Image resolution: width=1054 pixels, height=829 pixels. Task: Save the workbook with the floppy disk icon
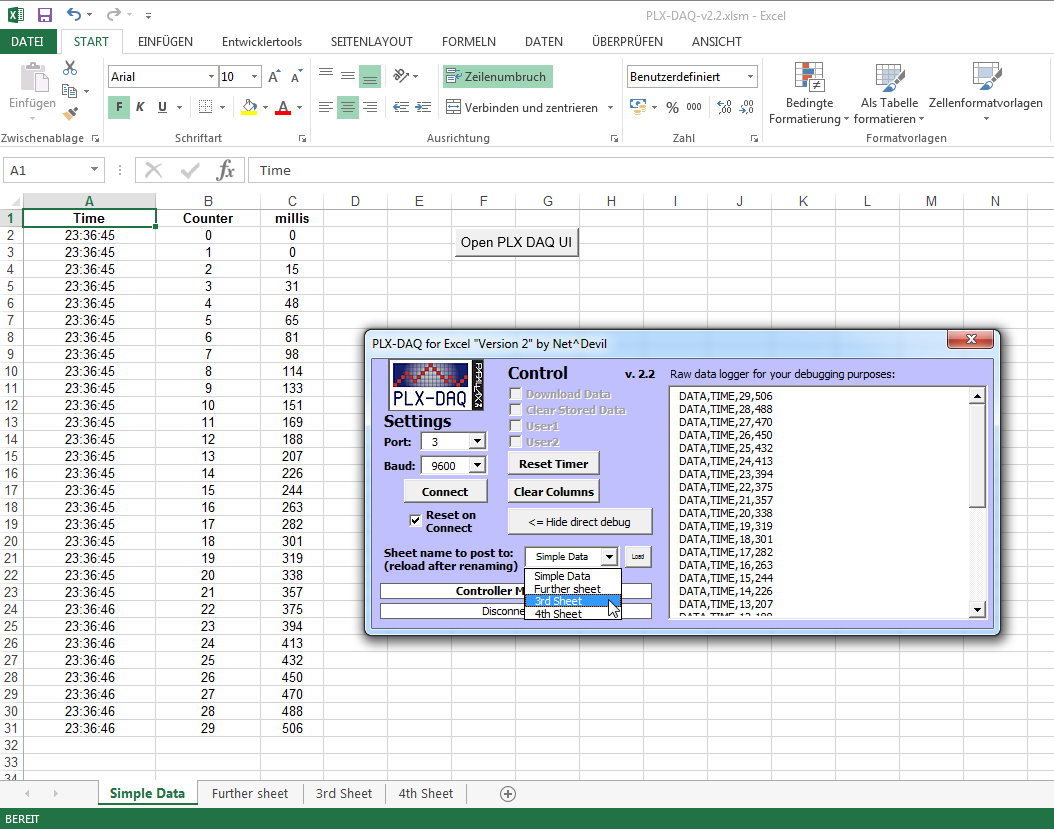[44, 15]
